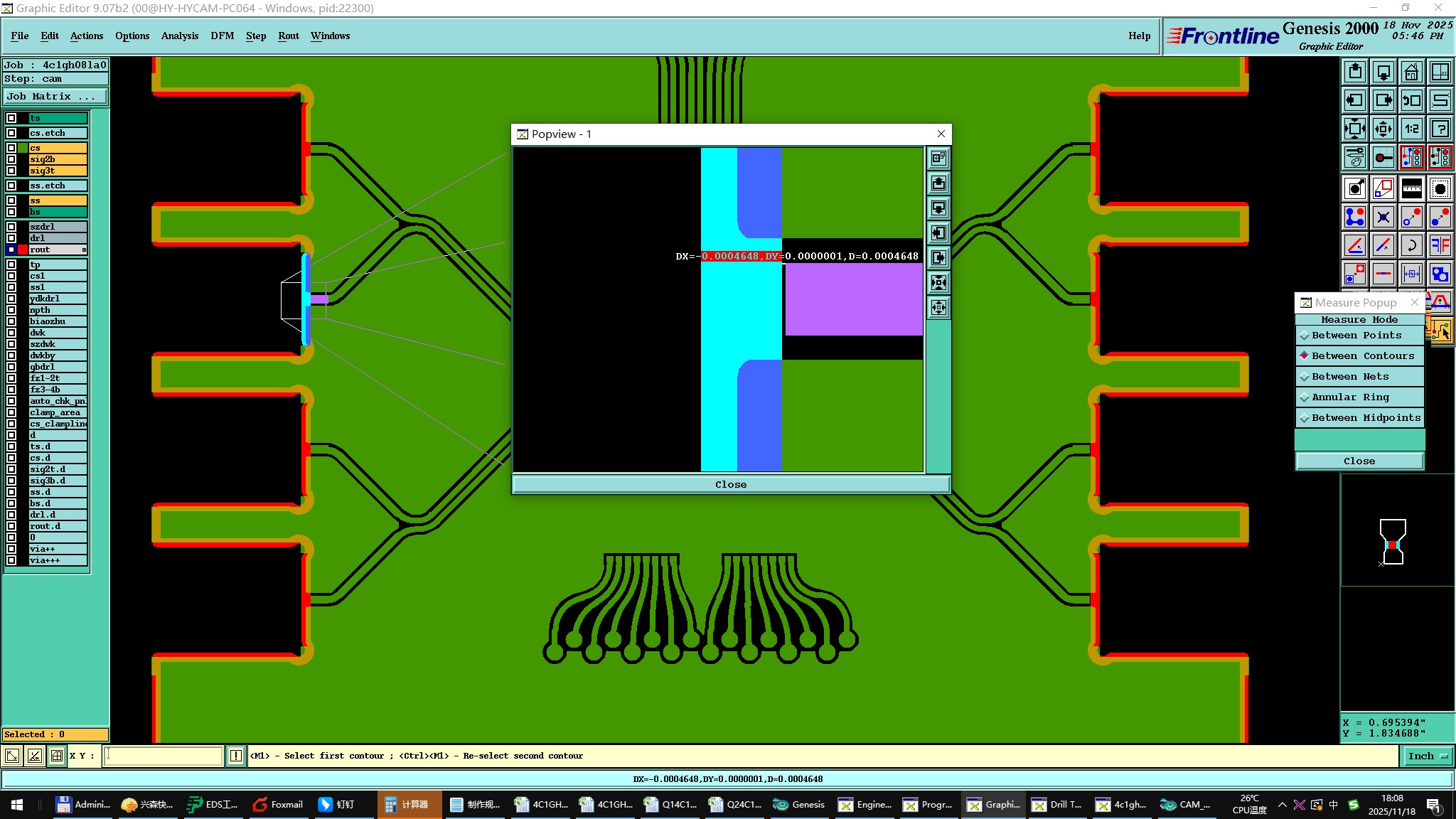Click the X delete feature tool icon
Screen dimensions: 1456x819
(x=1383, y=217)
